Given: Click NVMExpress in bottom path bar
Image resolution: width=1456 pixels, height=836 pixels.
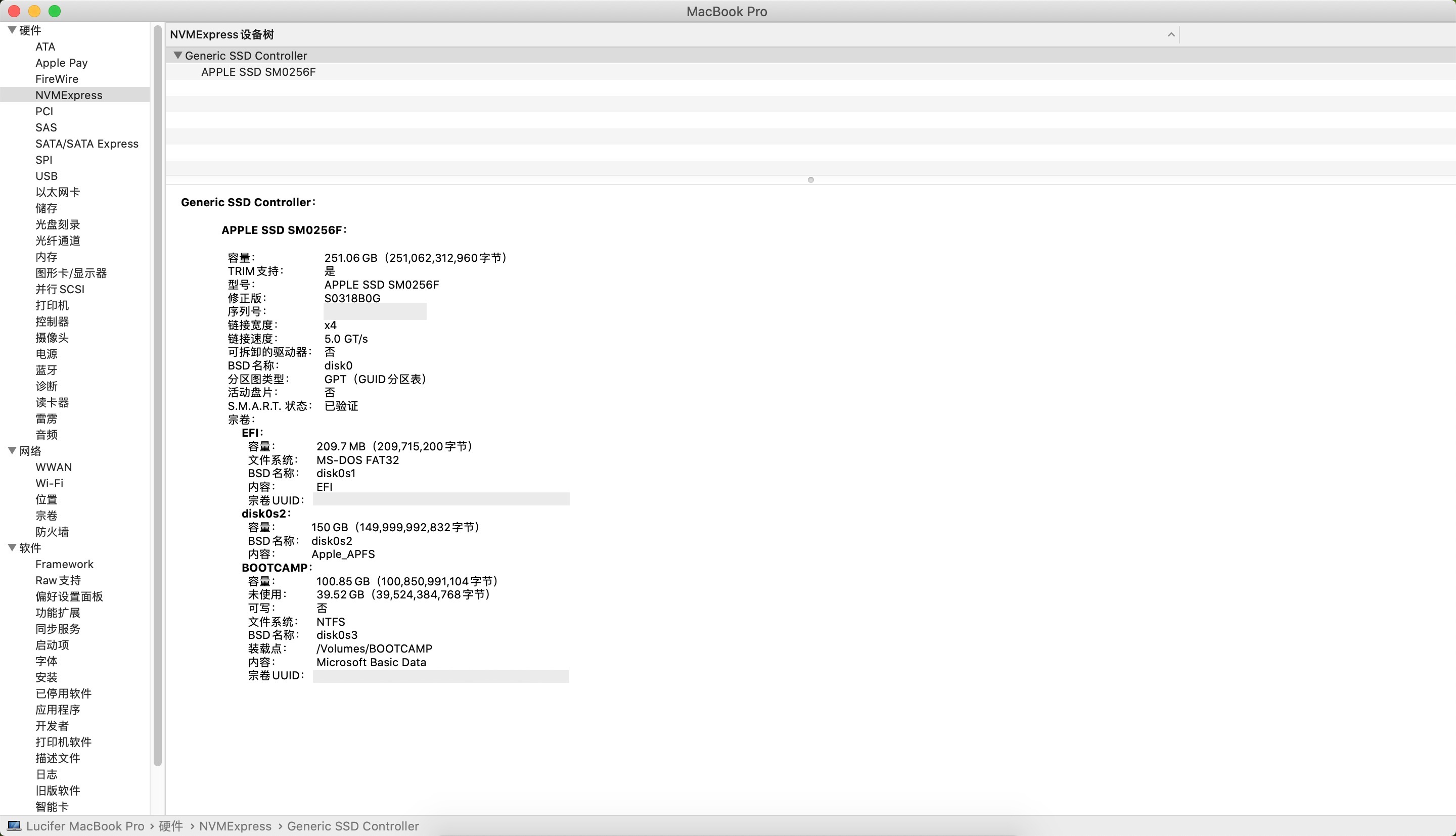Looking at the screenshot, I should coord(235,826).
